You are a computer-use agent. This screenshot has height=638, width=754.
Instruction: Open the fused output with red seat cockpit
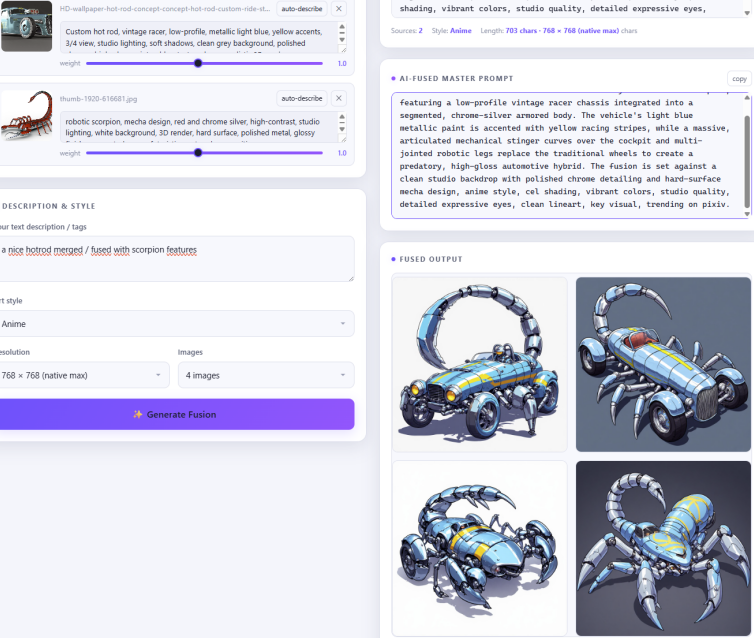663,364
